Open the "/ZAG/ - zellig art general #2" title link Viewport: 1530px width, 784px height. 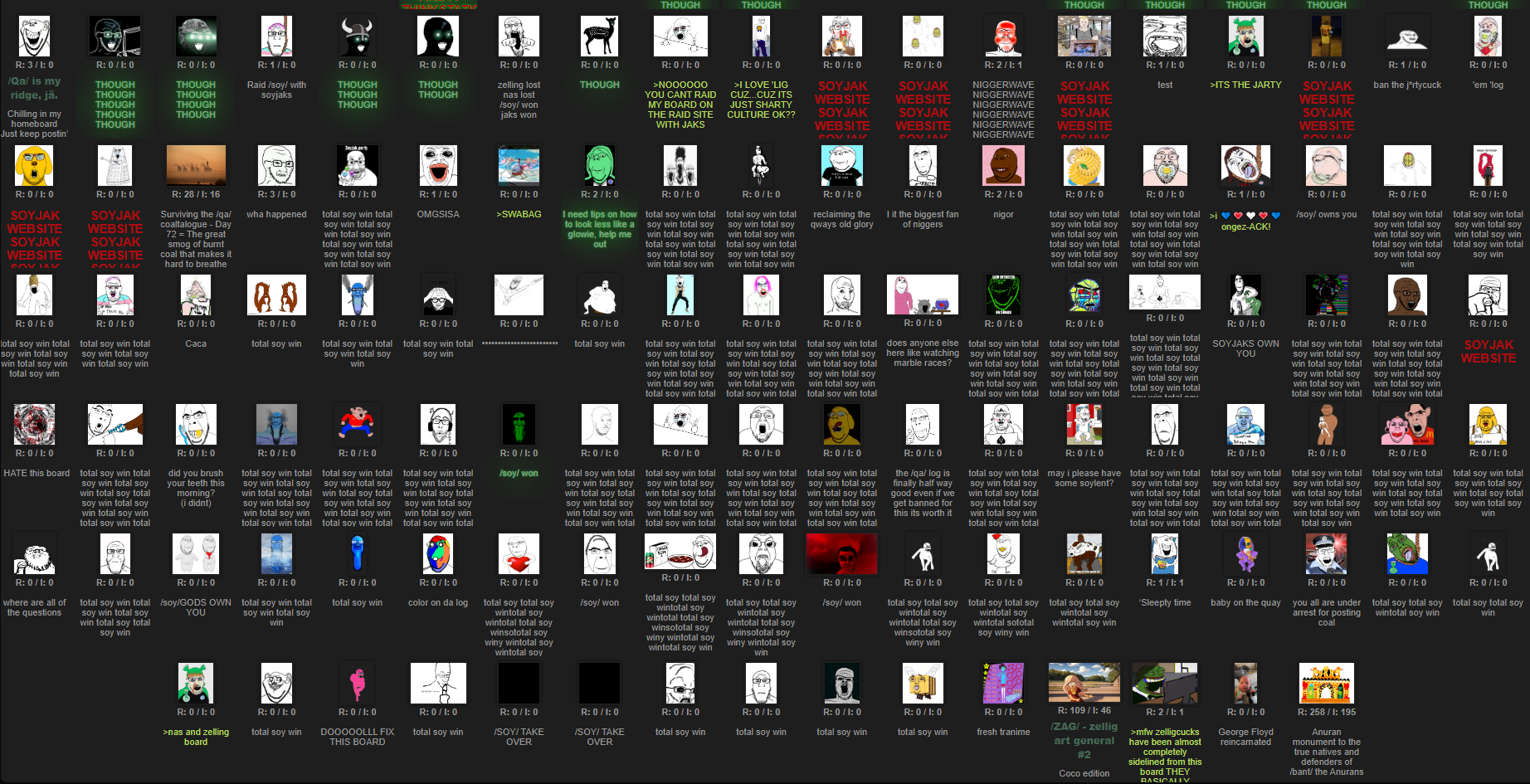[1084, 740]
